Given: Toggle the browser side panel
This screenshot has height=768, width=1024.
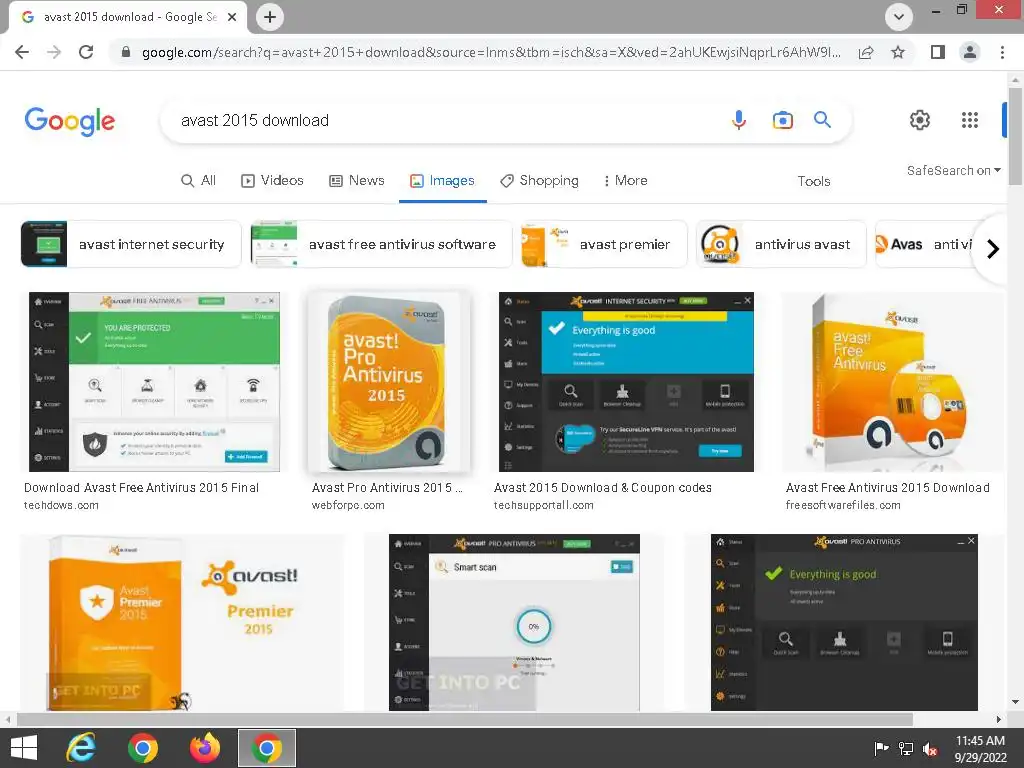Looking at the screenshot, I should coord(938,52).
